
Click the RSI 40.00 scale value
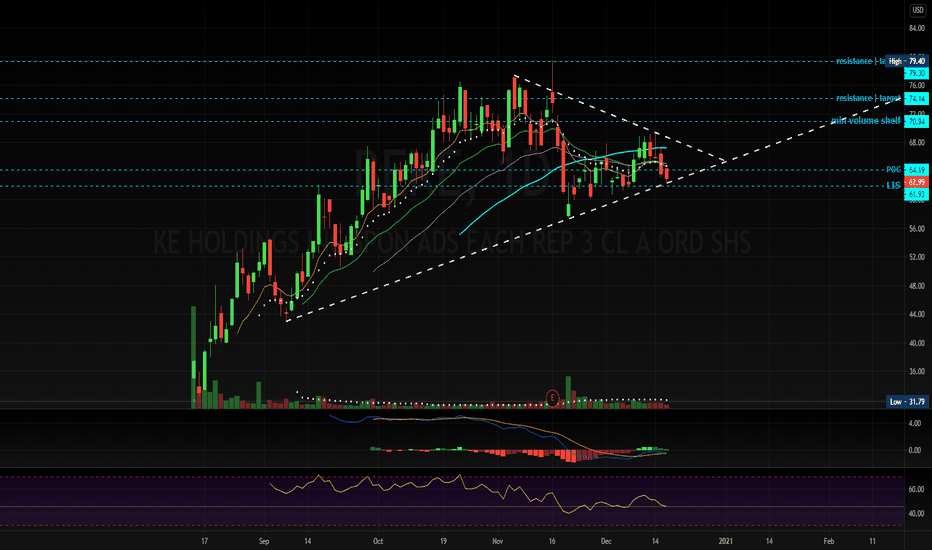coord(917,514)
